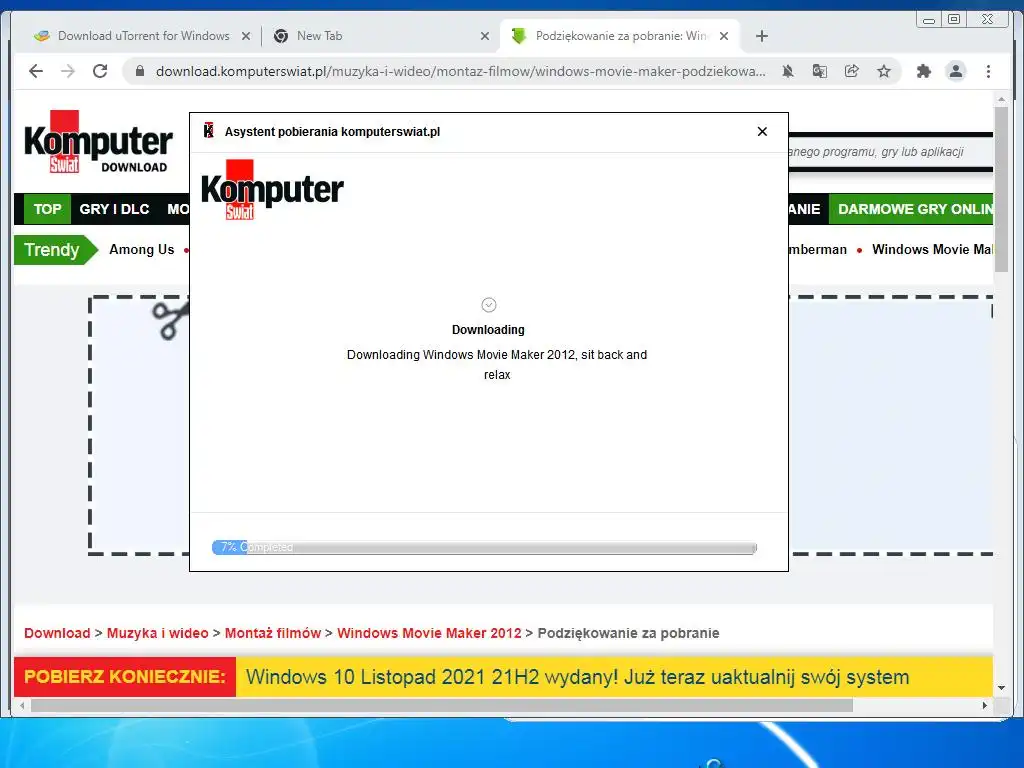
Task: Close the Podziękowanie za pobranie tab
Action: coord(724,36)
